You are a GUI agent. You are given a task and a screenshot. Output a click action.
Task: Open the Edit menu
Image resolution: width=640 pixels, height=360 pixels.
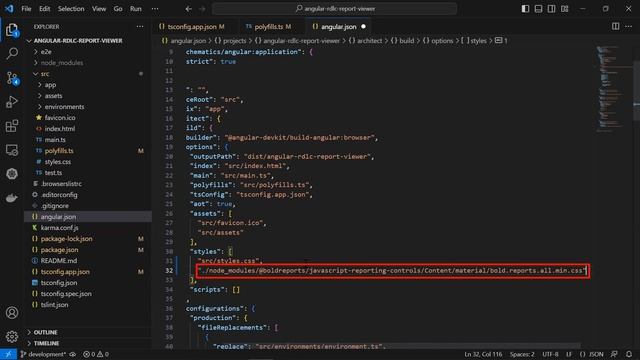(44, 9)
